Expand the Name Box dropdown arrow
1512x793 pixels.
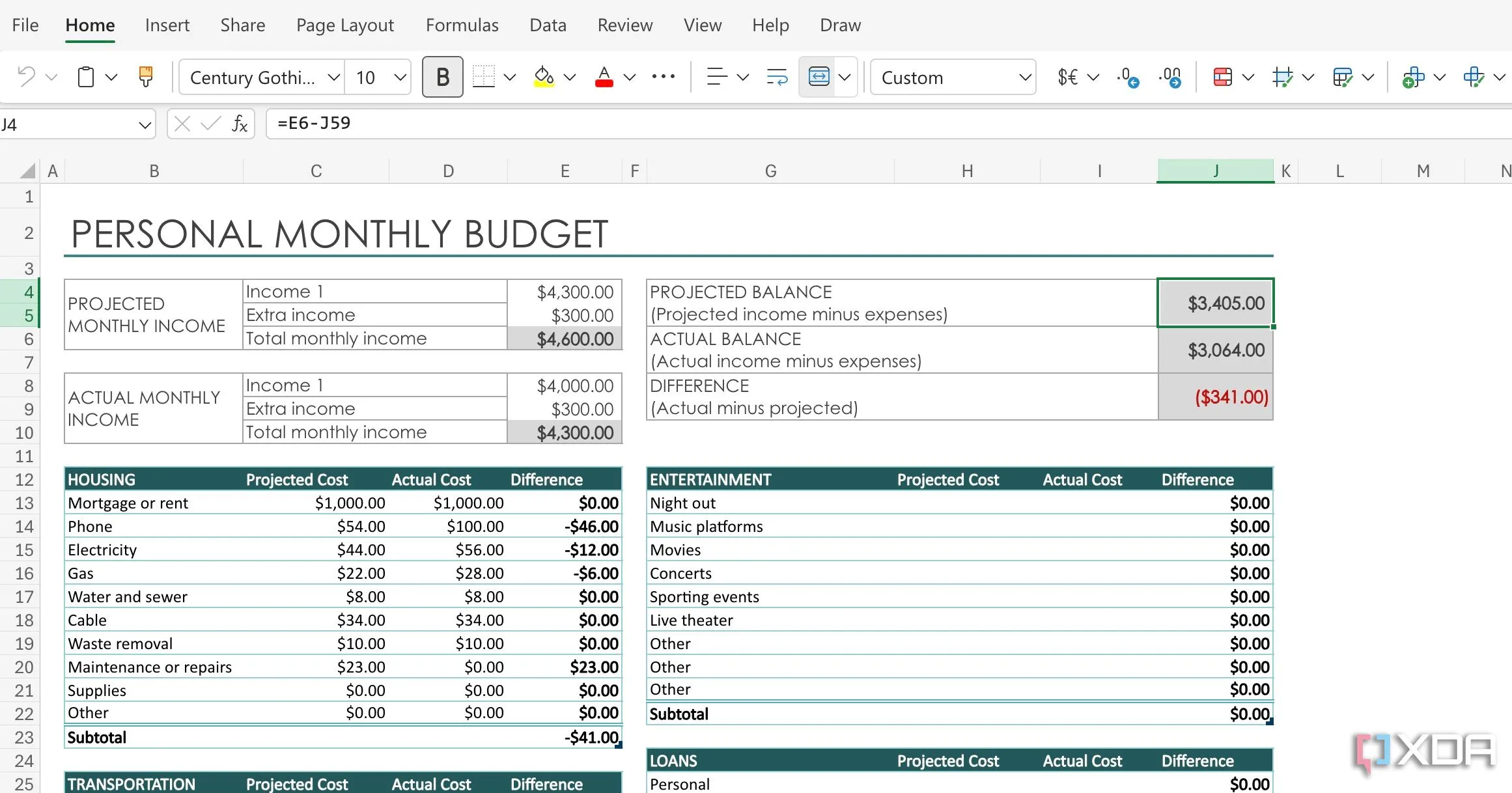[145, 124]
